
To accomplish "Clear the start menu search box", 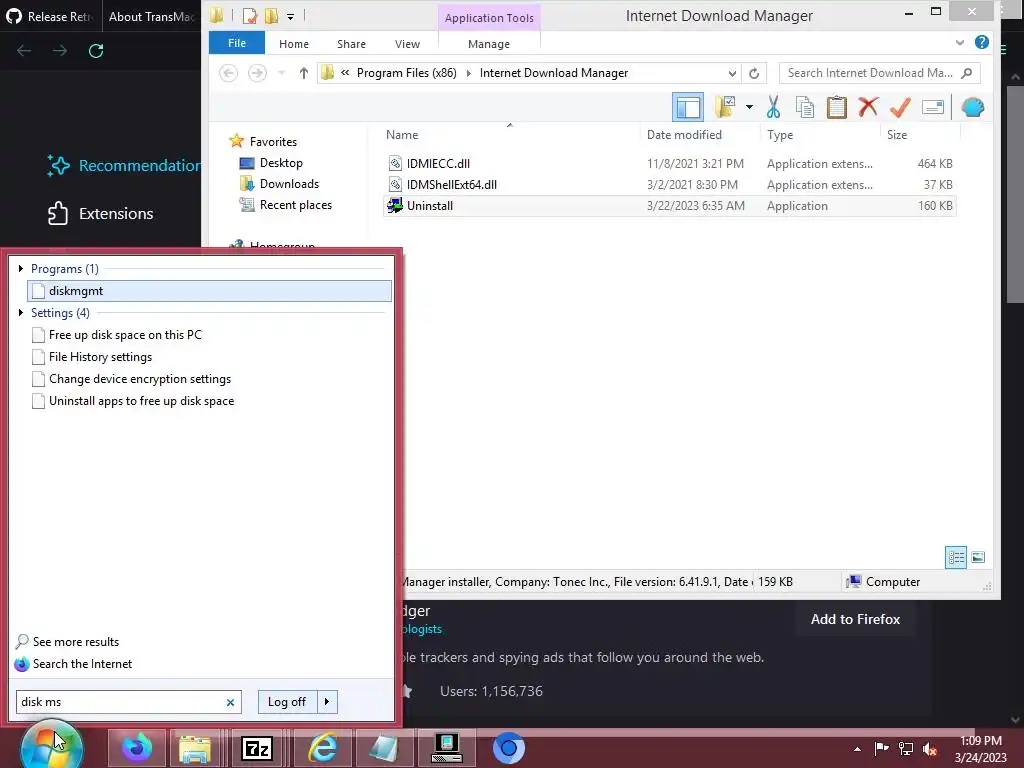I will coord(230,703).
